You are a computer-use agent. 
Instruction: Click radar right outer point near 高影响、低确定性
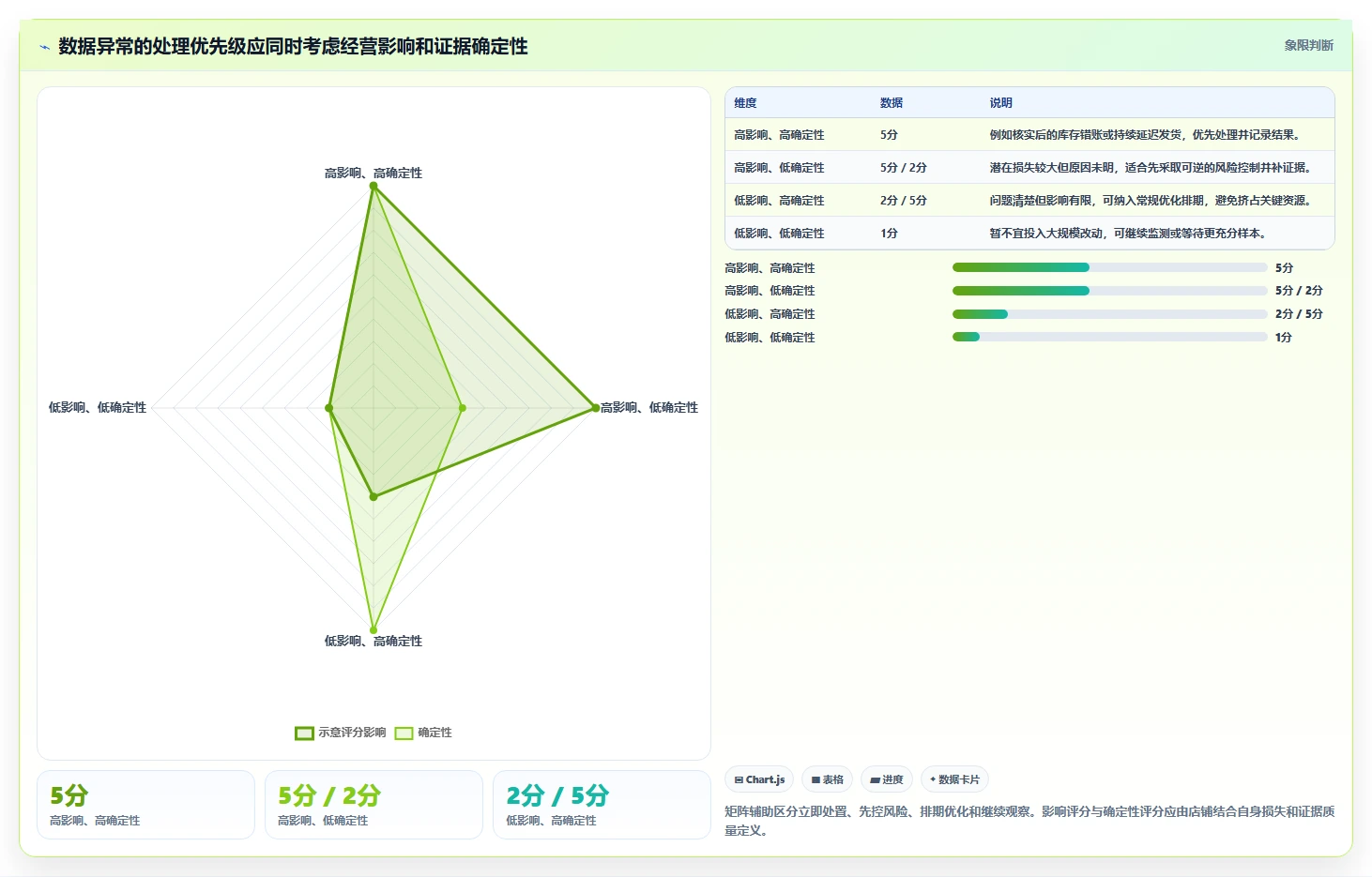(596, 408)
